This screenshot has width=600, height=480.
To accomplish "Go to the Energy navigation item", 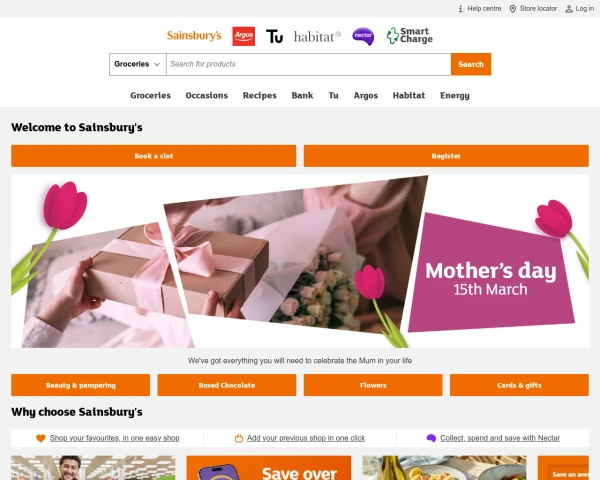I will tap(455, 95).
